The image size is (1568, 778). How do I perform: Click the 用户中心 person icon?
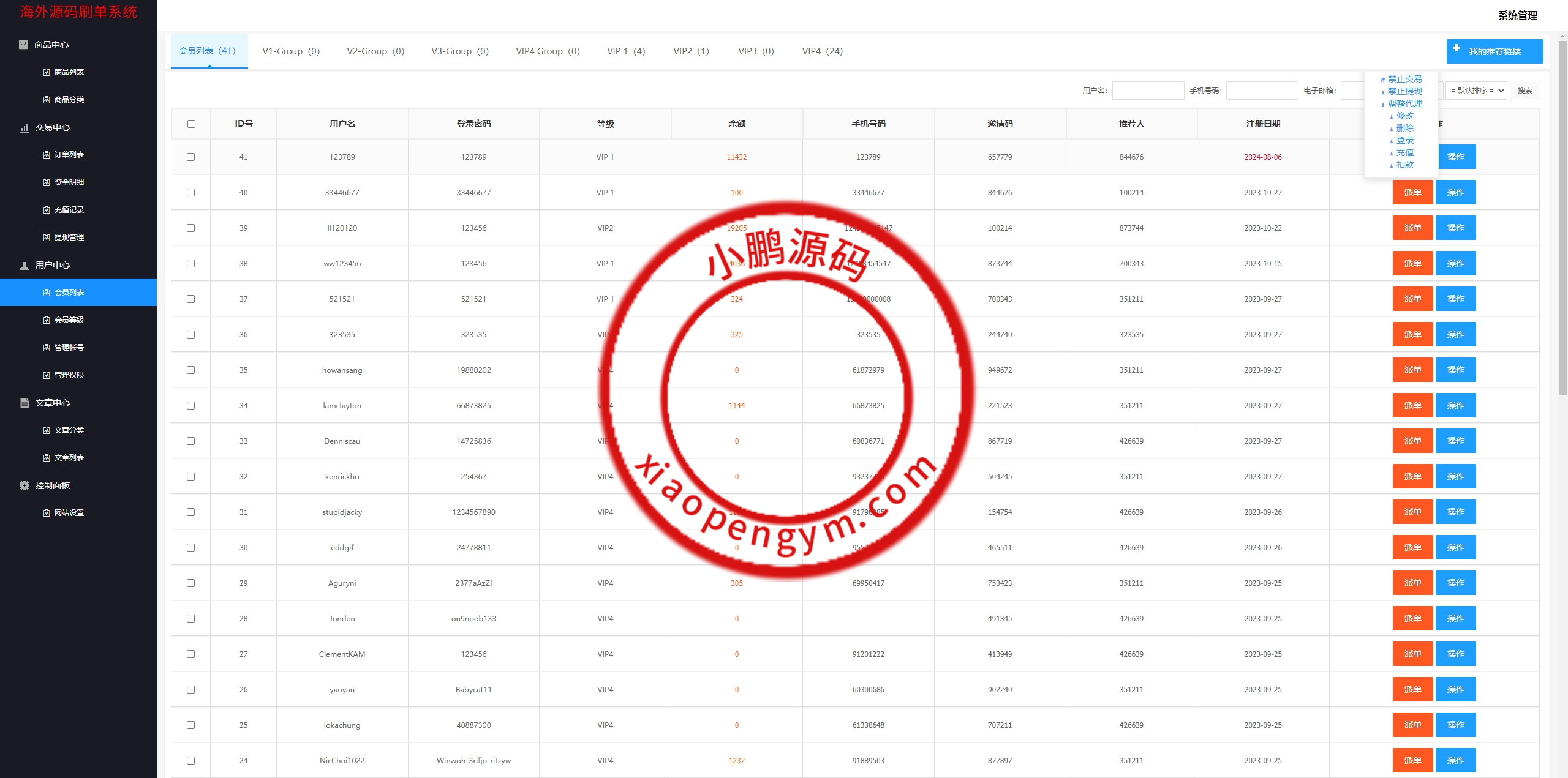[24, 266]
